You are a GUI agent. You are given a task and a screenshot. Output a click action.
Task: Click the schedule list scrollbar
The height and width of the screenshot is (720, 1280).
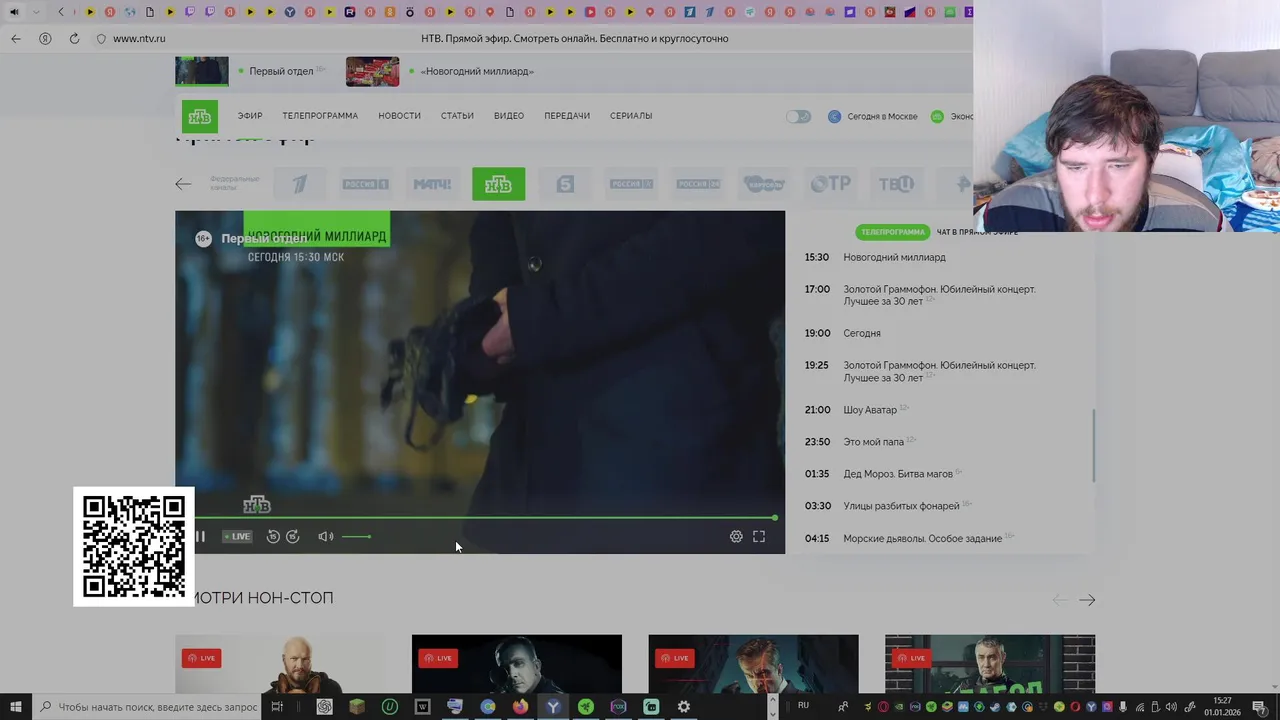[1093, 445]
